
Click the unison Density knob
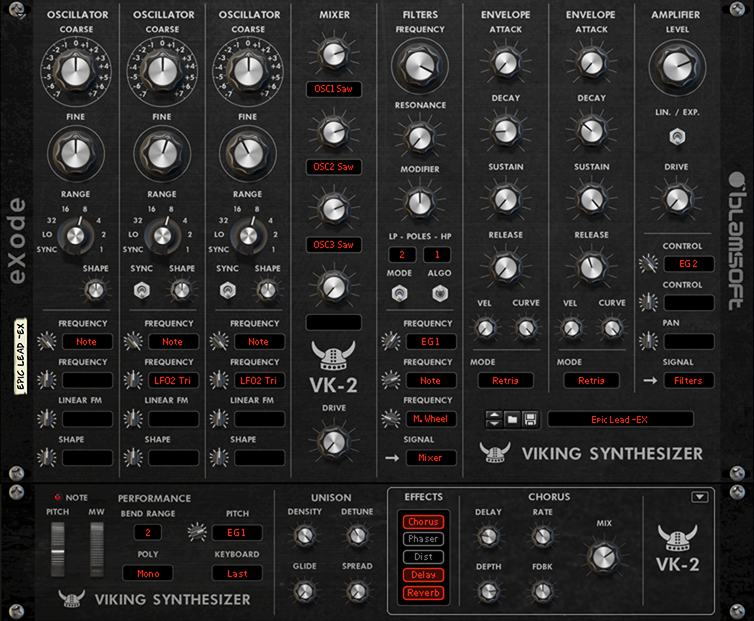304,535
